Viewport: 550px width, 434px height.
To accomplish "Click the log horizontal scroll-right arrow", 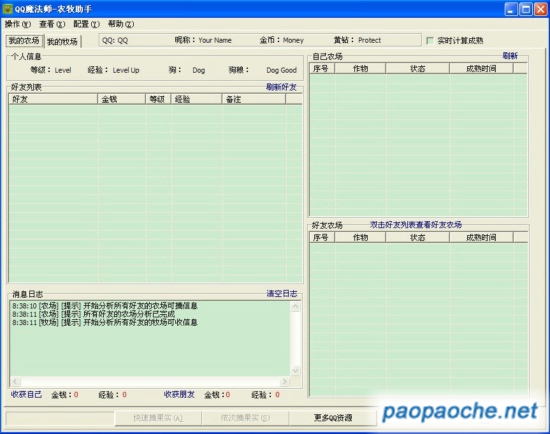I will click(284, 381).
